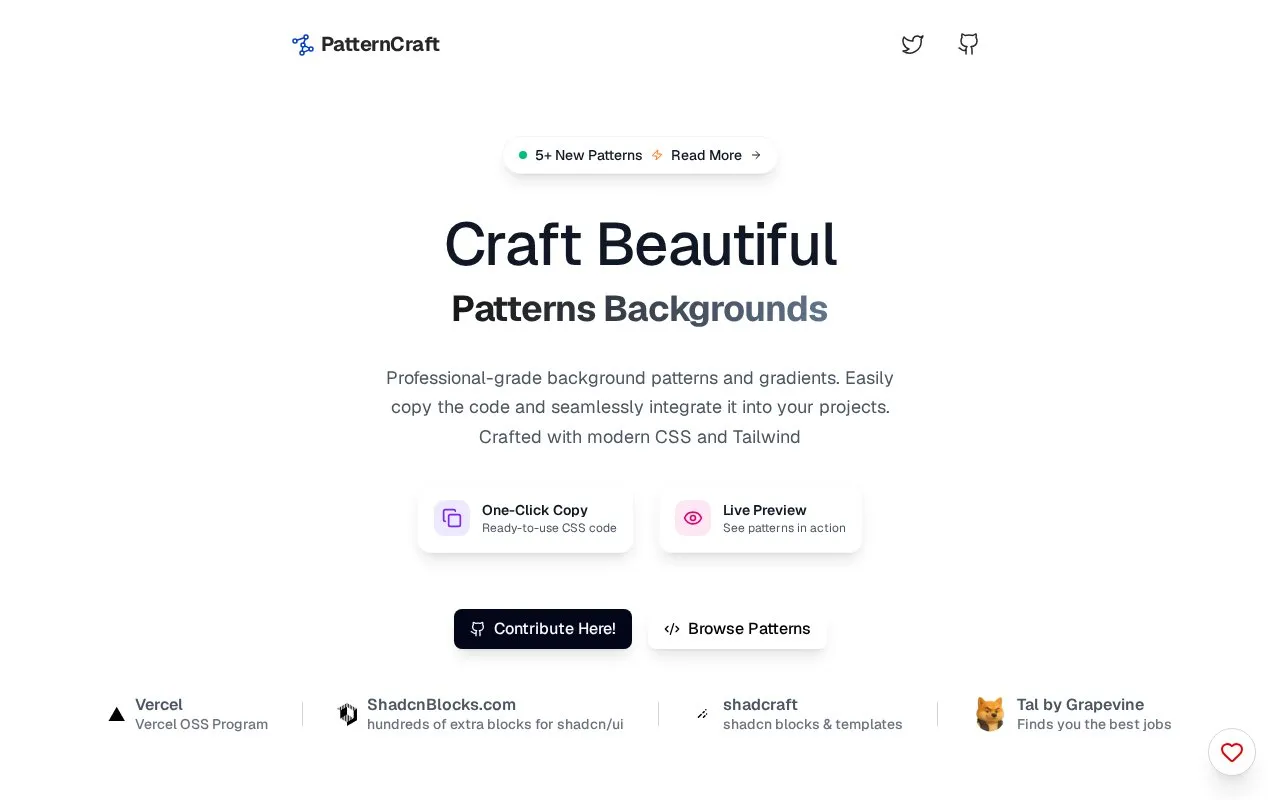Click the heart favorite button
This screenshot has height=800, width=1280.
coord(1232,752)
